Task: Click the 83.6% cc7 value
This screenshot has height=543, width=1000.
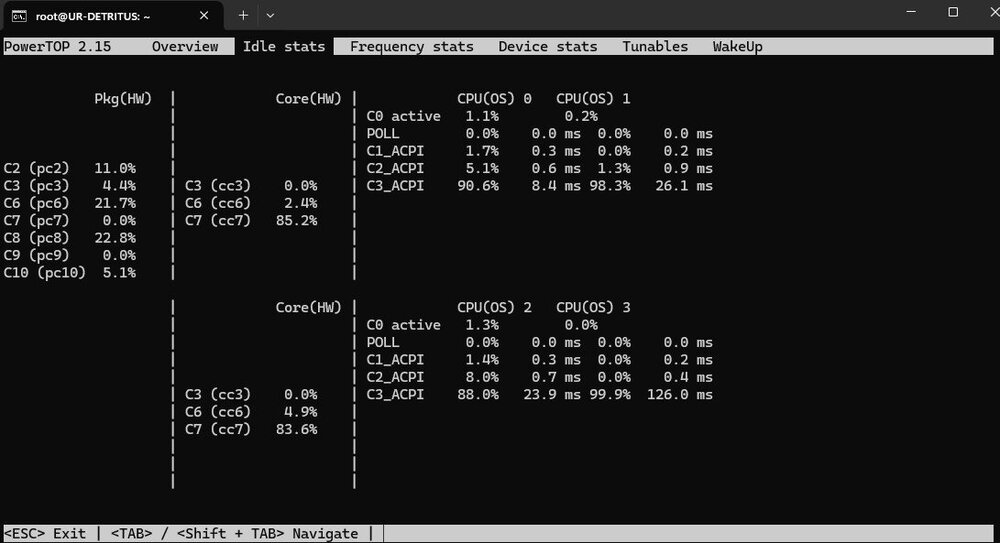Action: 297,429
